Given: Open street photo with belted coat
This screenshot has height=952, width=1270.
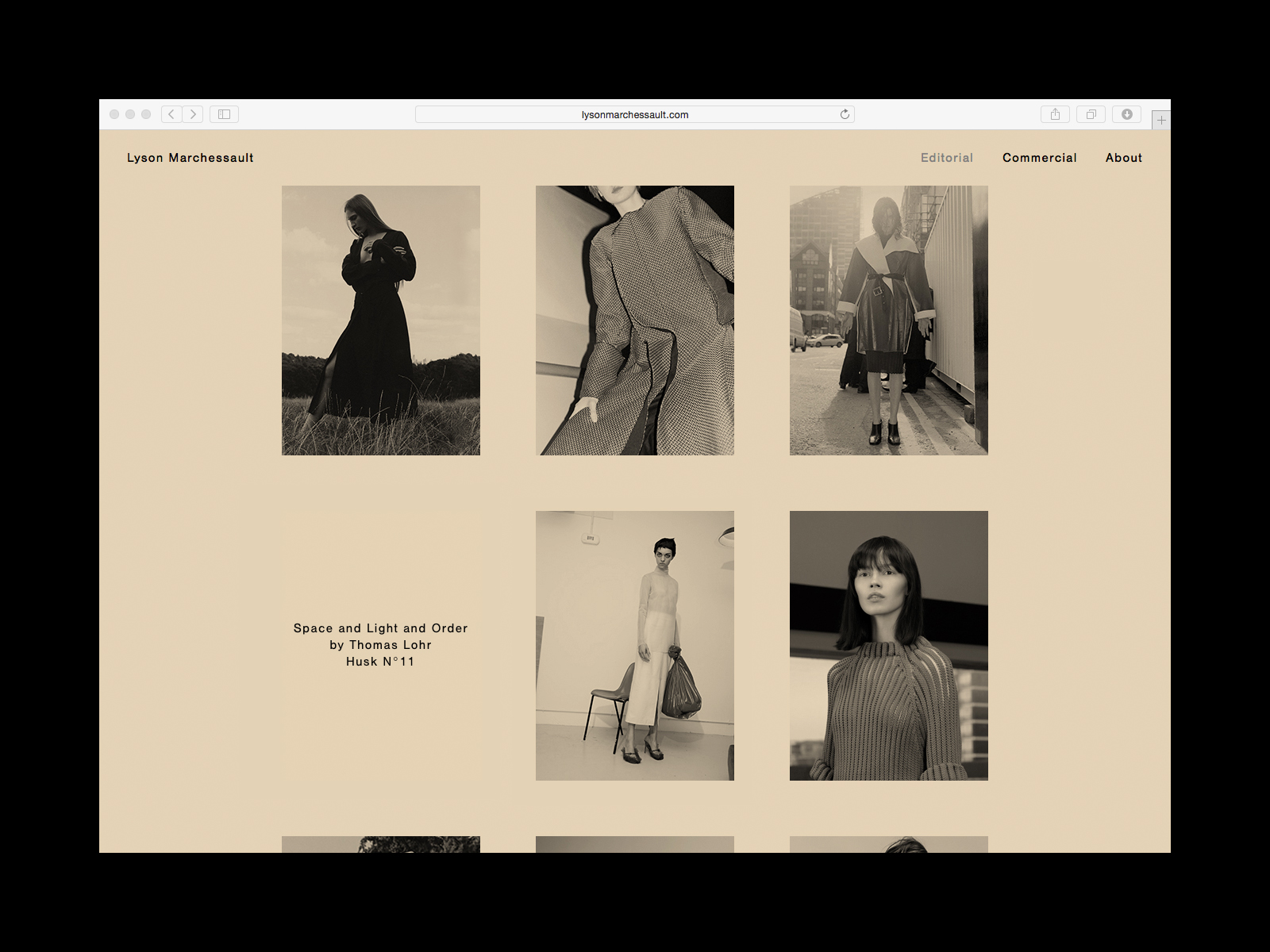Looking at the screenshot, I should (x=889, y=321).
